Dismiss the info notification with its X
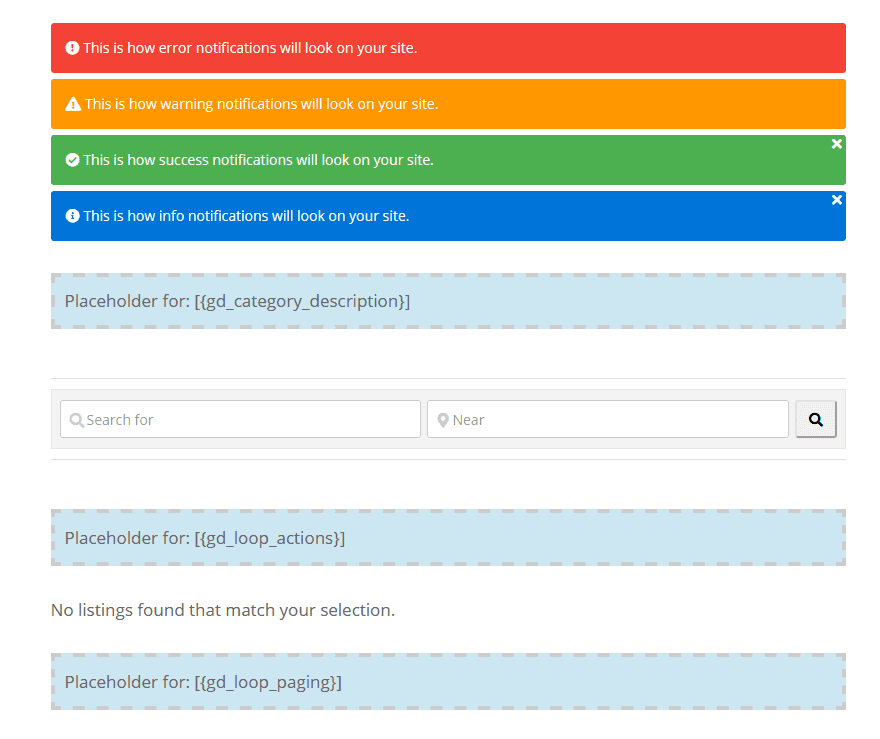Image resolution: width=880 pixels, height=739 pixels. (836, 199)
